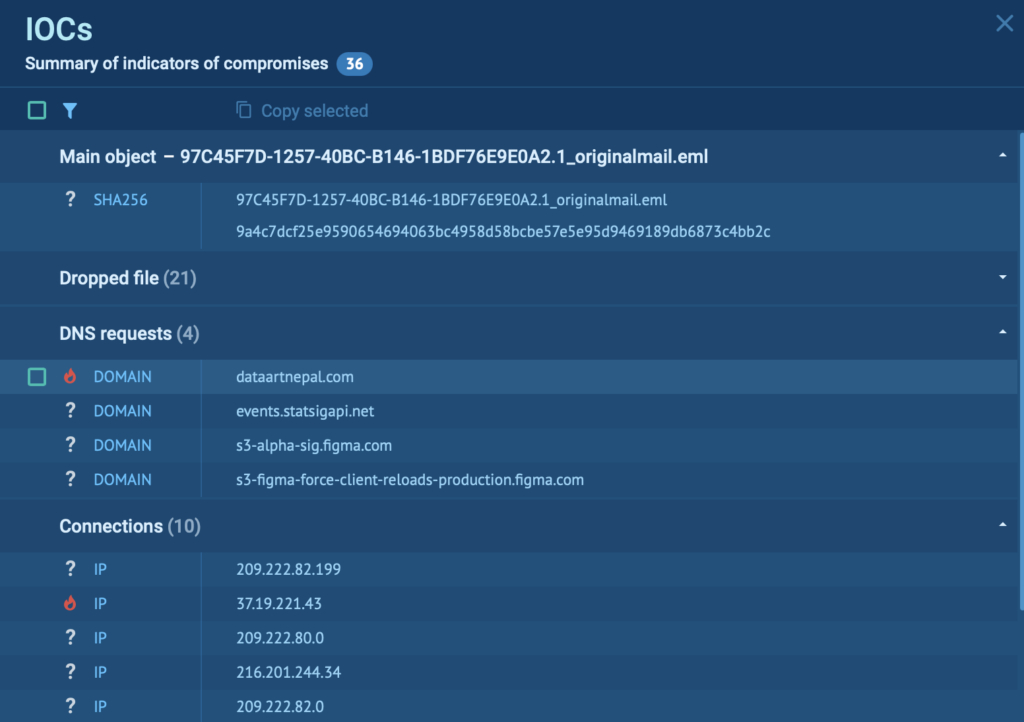Click IP label of 209.222.82.0 row
Image resolution: width=1024 pixels, height=722 pixels.
pos(100,706)
